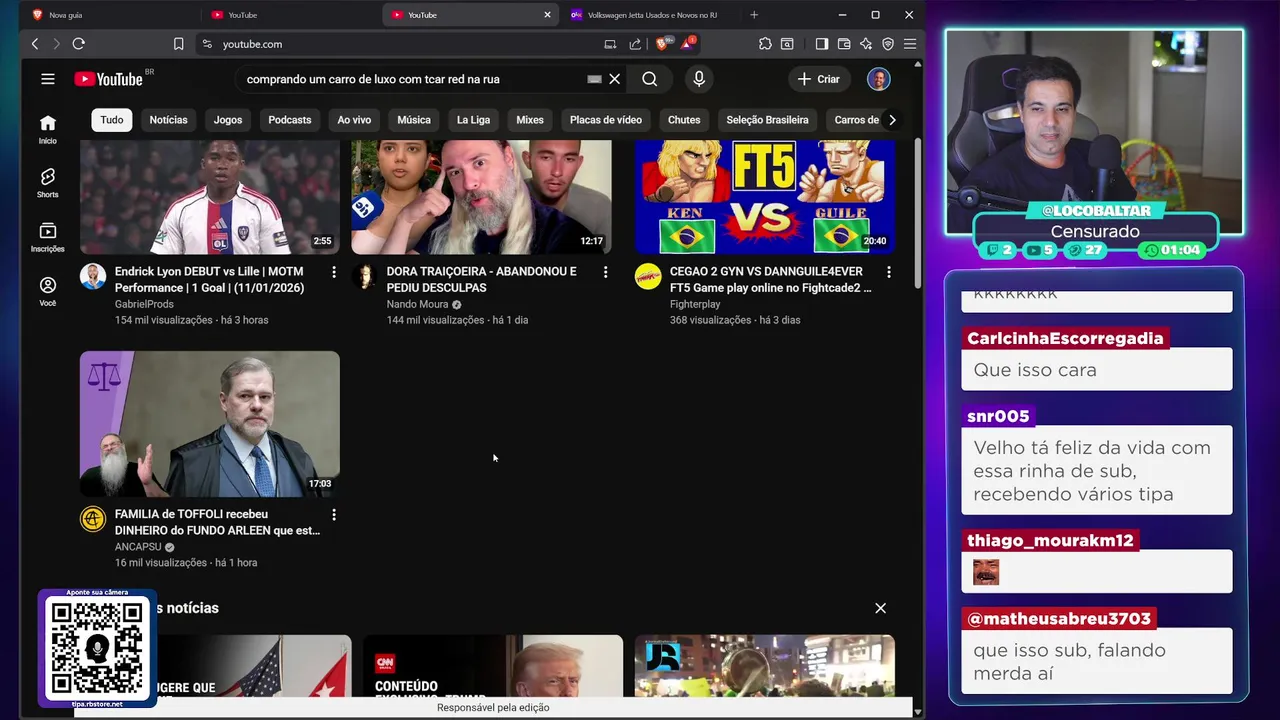Select the Placas de vídeo chip
Viewport: 1280px width, 720px height.
tap(606, 120)
